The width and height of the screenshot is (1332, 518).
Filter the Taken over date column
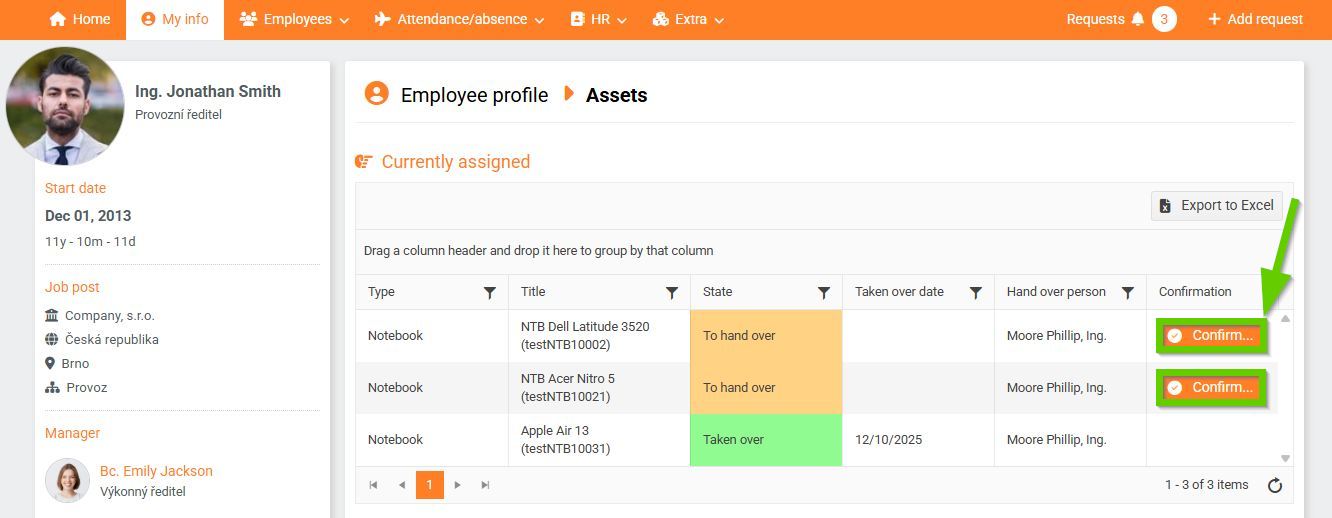pos(976,292)
